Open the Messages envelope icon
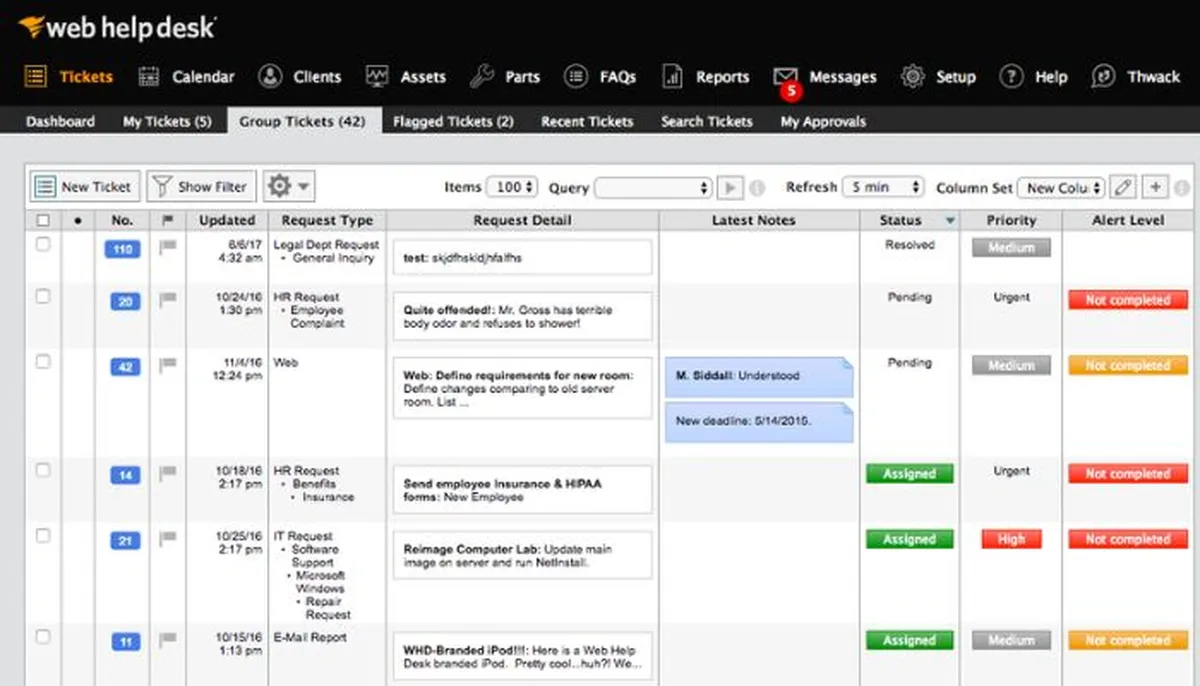1200x686 pixels. click(x=786, y=75)
